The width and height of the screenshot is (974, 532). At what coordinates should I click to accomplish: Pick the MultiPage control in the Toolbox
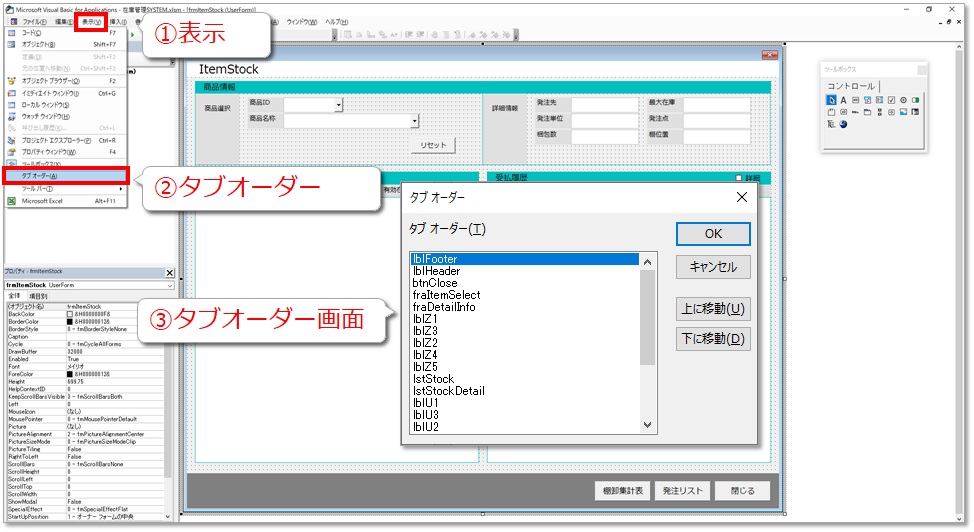coord(867,112)
